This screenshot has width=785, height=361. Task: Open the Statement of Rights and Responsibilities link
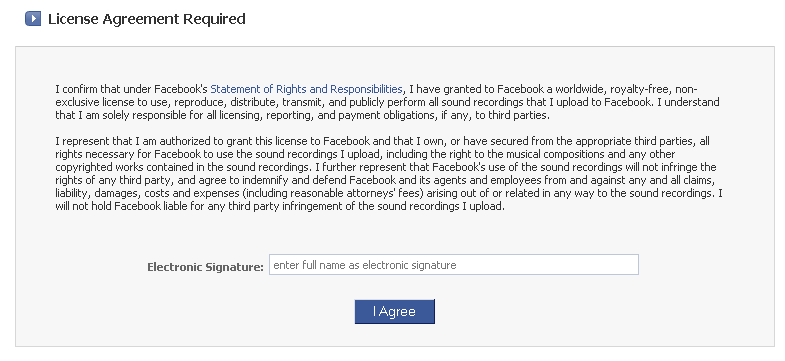point(306,89)
